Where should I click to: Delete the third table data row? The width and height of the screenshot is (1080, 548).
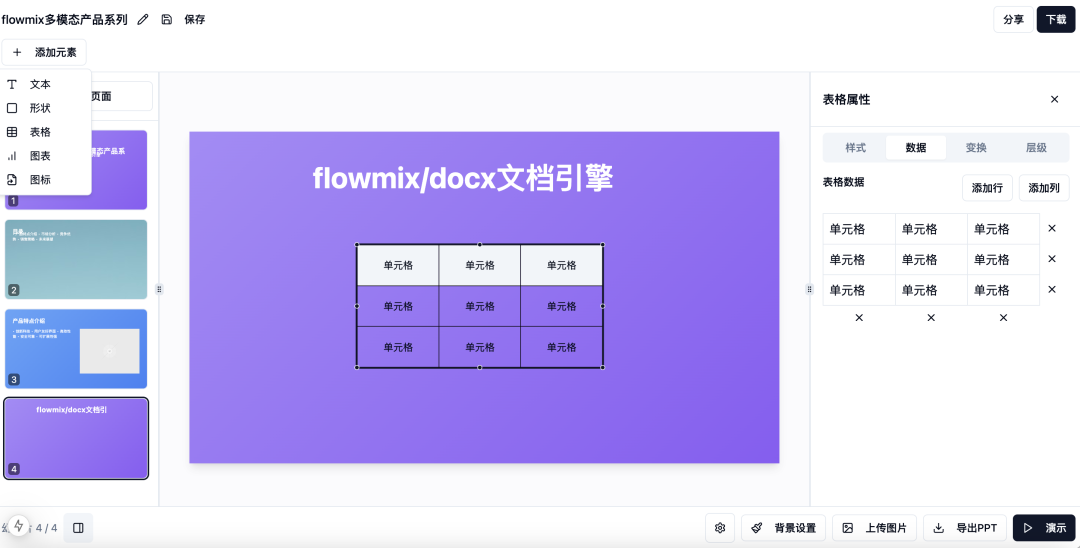click(1052, 290)
